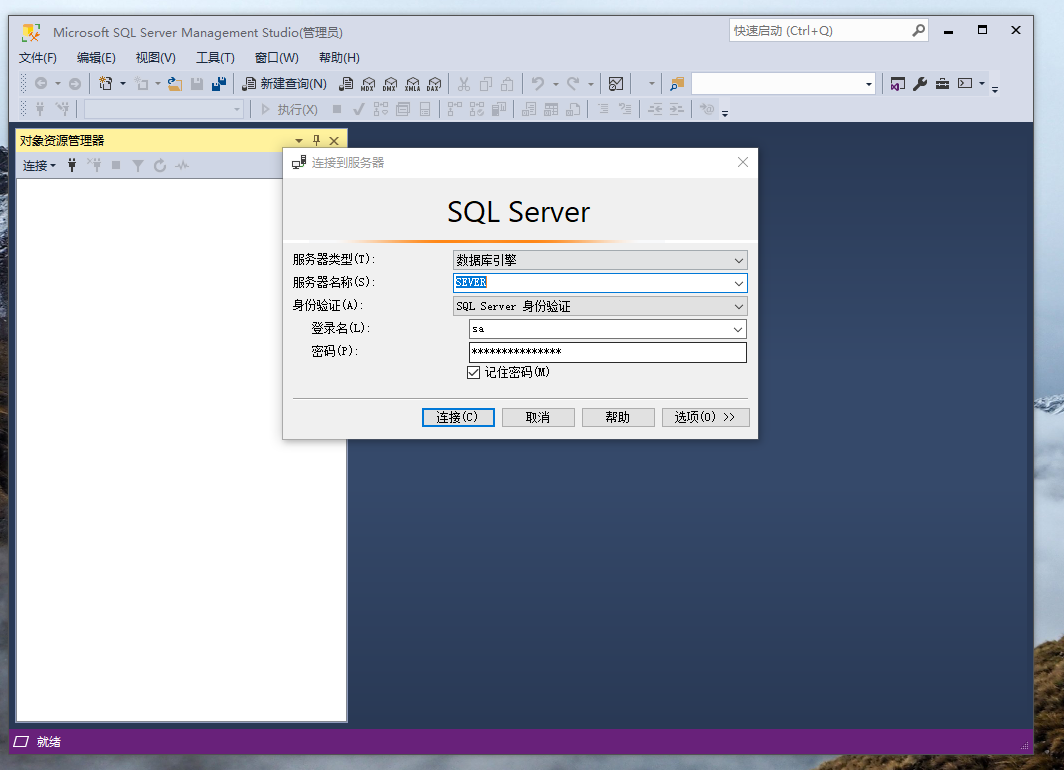Expand the command window icon dropdown arrow

click(982, 83)
